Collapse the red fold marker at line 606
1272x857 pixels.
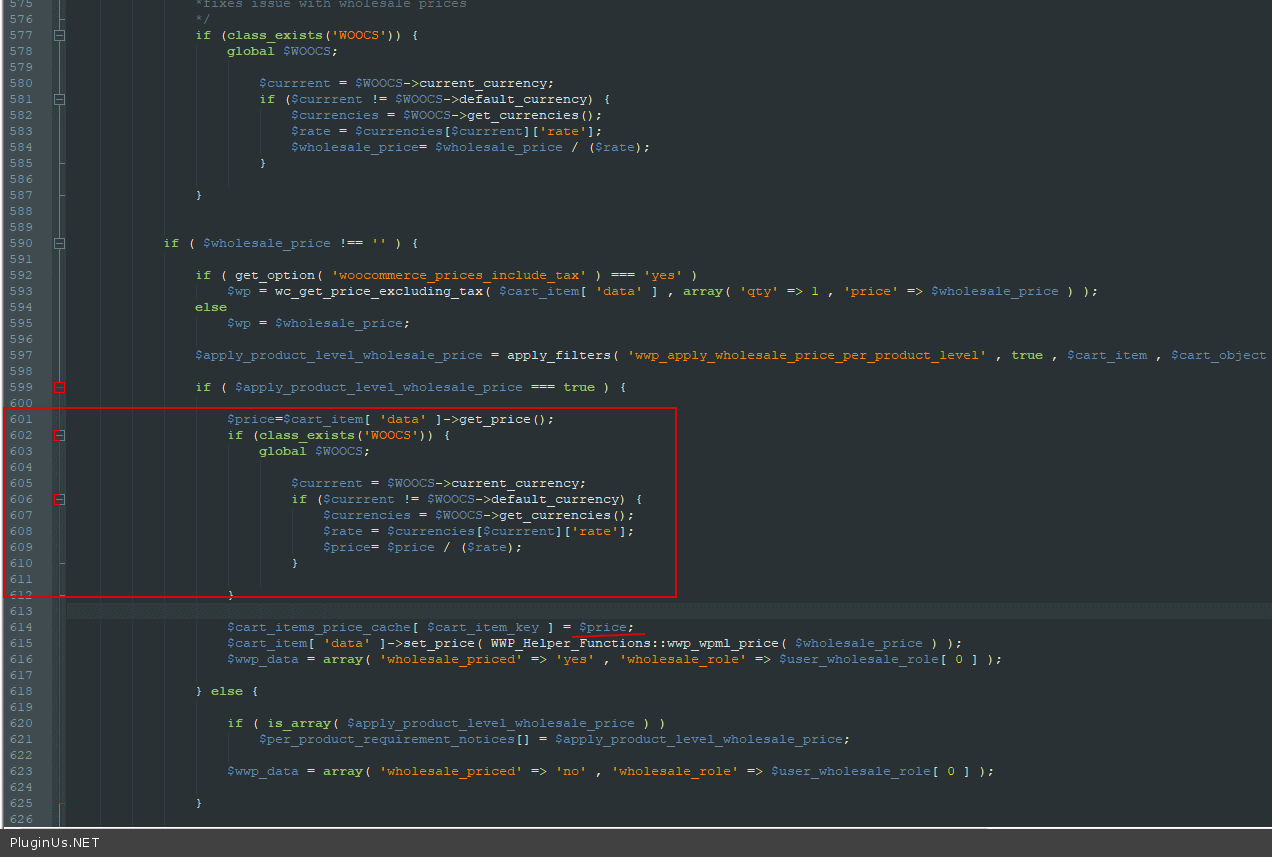point(60,499)
